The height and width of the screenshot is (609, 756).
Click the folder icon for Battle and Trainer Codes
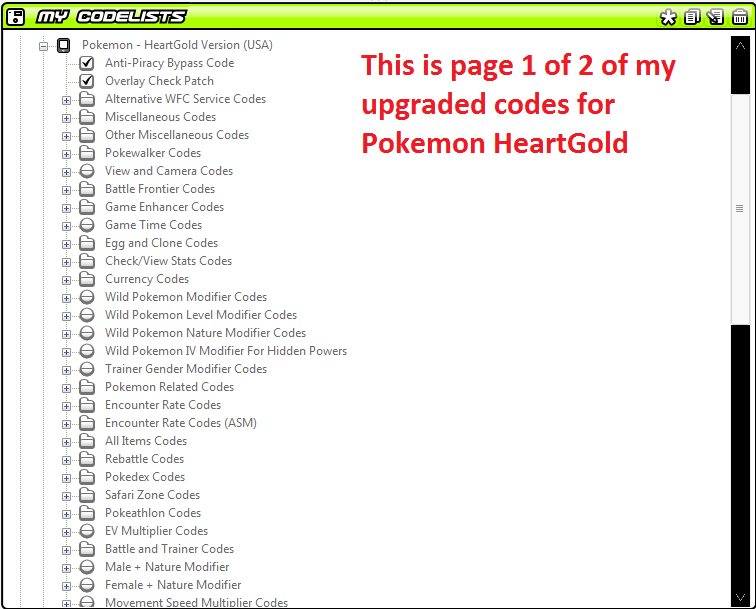tap(87, 549)
